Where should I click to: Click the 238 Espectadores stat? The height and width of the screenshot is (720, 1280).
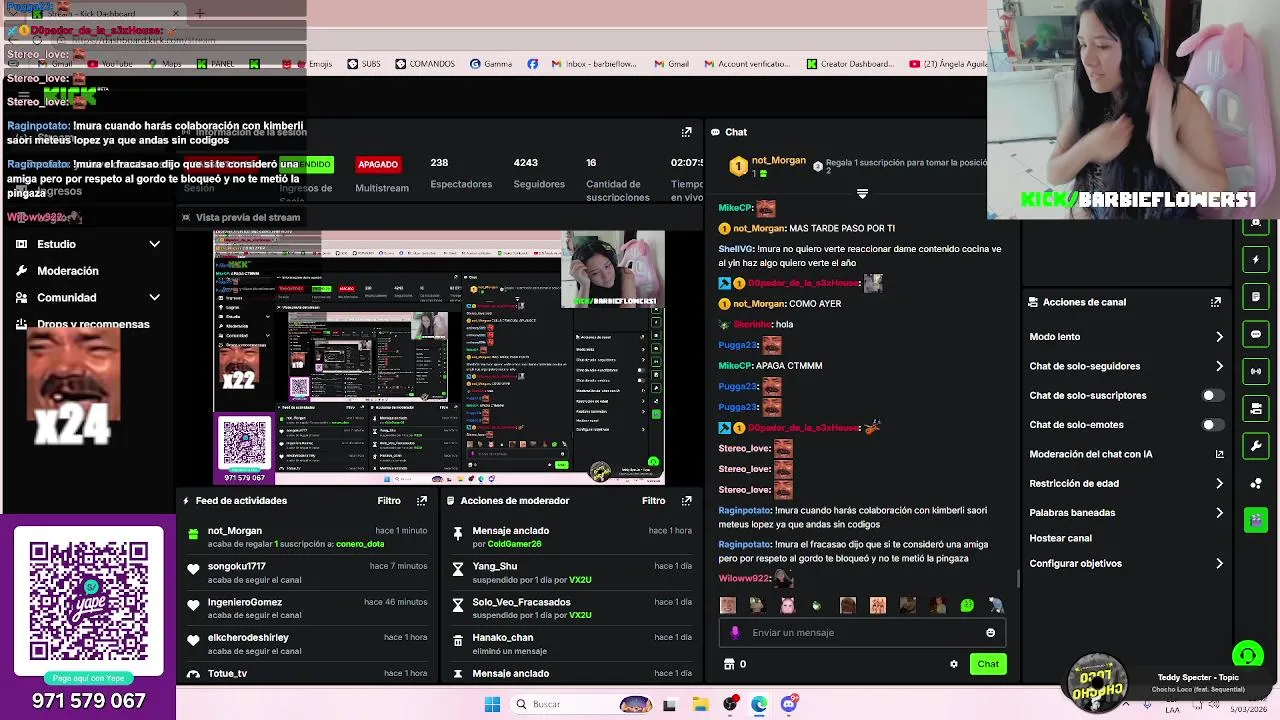tap(461, 173)
